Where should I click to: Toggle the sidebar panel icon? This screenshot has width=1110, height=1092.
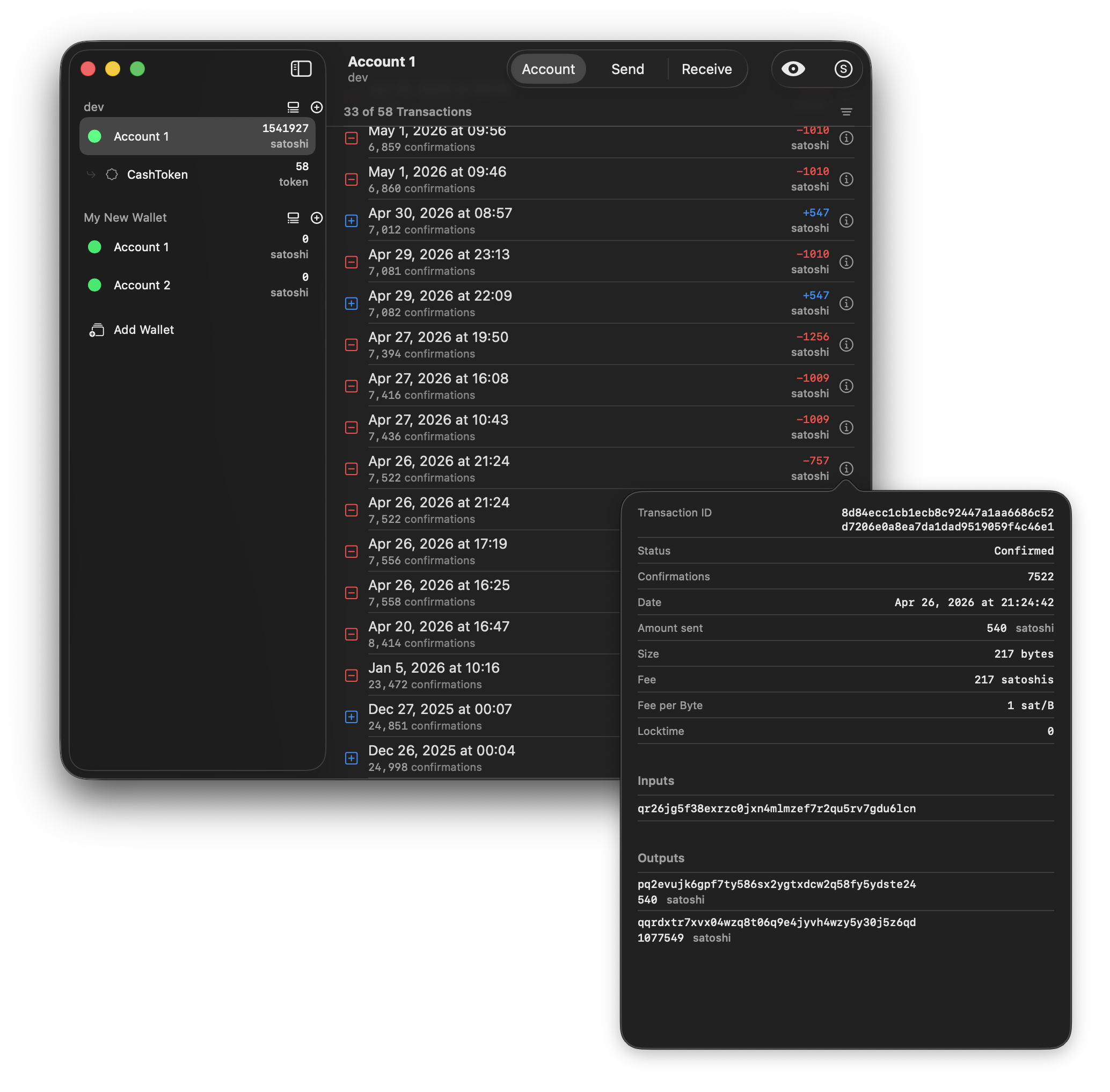[301, 69]
